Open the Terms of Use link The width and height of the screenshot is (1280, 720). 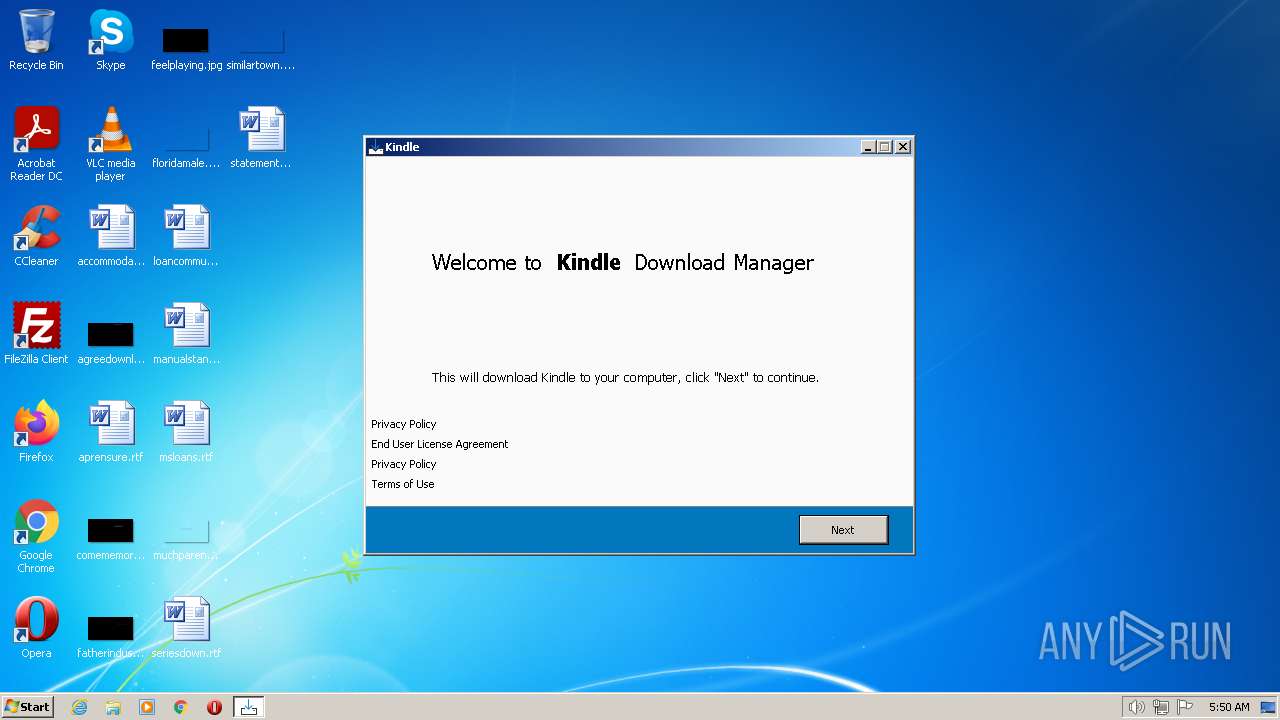[x=402, y=484]
